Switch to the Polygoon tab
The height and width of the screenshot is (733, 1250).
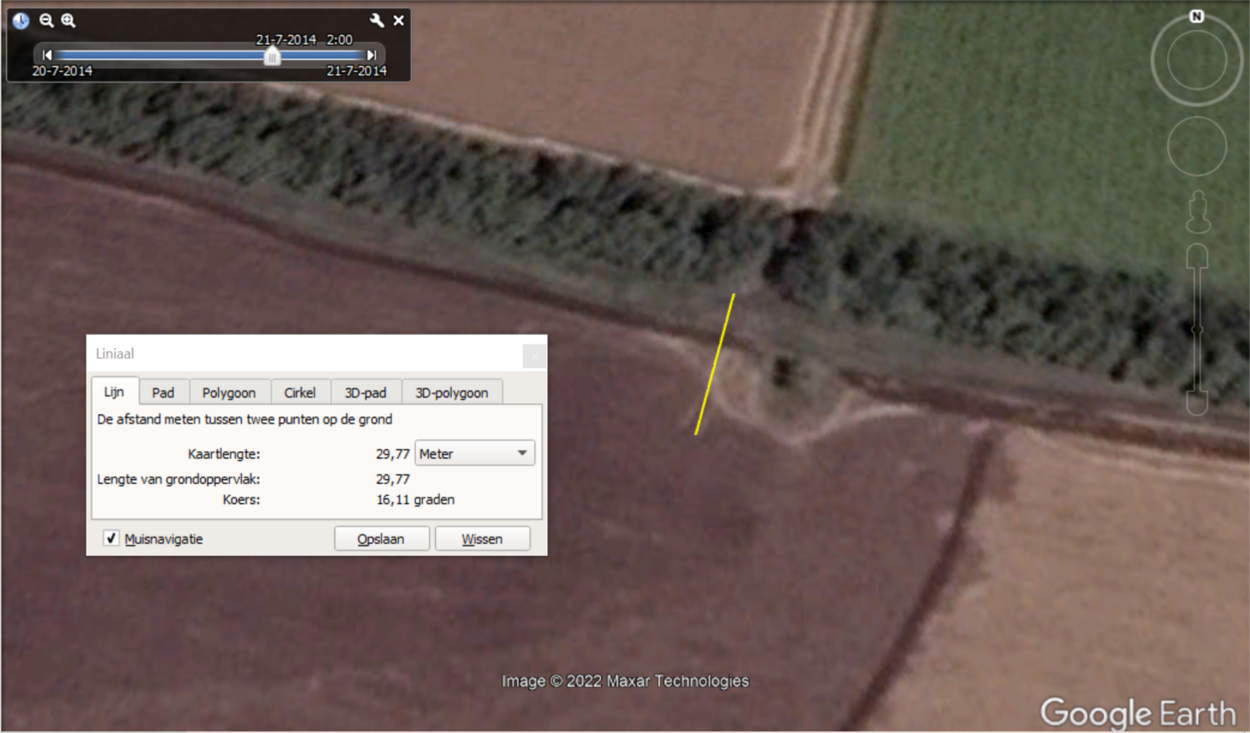pos(229,393)
